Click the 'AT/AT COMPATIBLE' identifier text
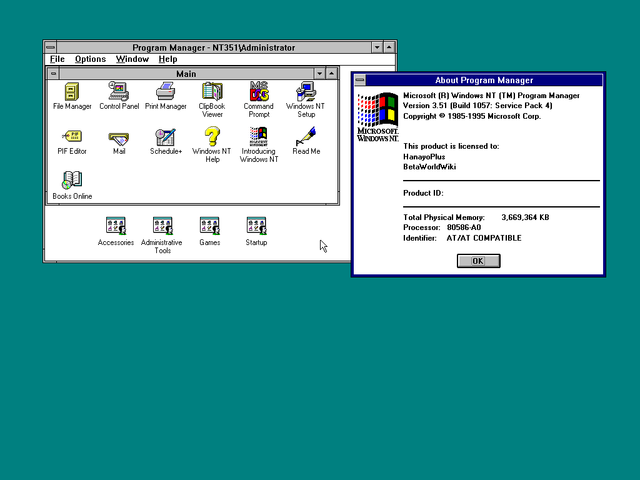 (x=484, y=238)
